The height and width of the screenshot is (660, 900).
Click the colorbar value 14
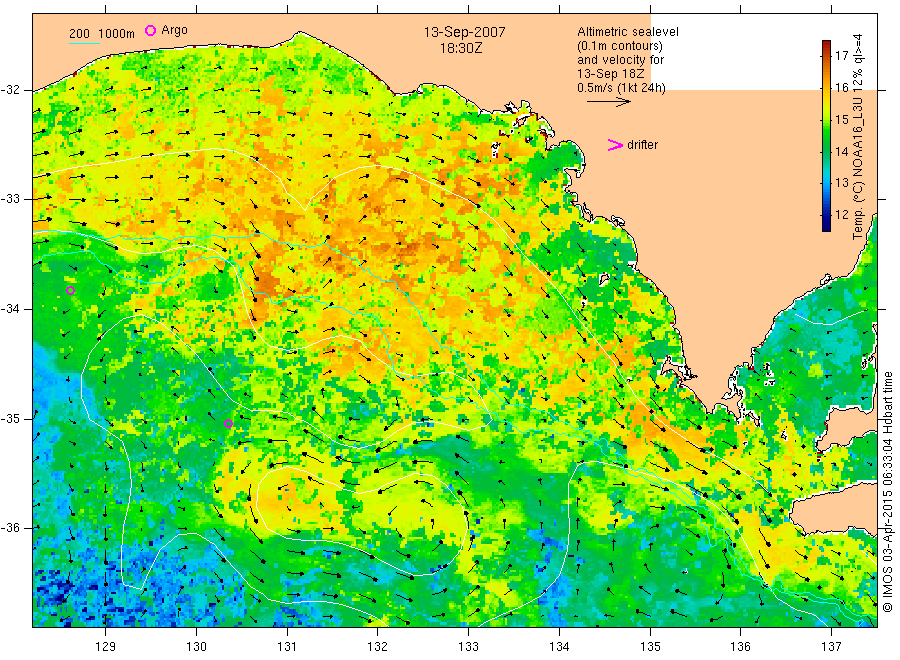point(841,152)
